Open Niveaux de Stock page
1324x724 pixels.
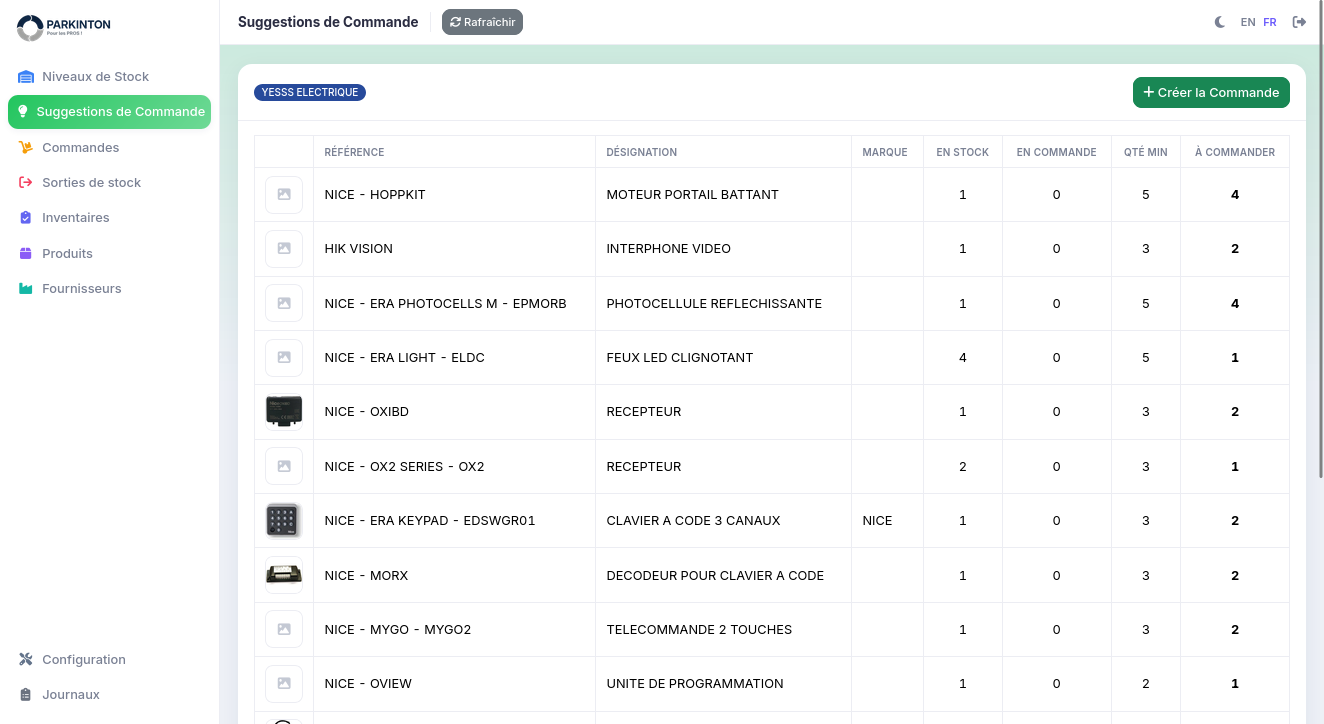pos(109,77)
